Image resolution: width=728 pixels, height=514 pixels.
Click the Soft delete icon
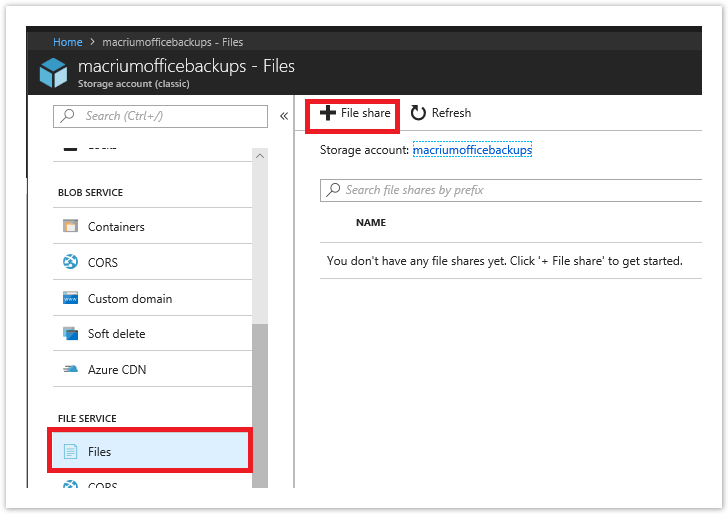[x=70, y=333]
